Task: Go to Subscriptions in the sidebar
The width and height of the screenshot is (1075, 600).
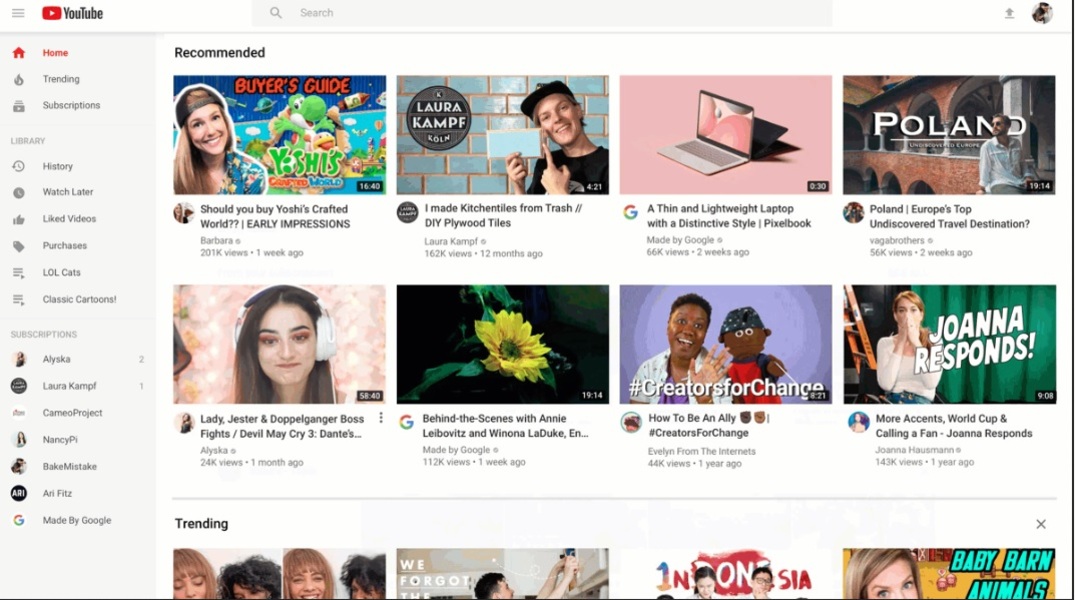Action: pyautogui.click(x=71, y=105)
